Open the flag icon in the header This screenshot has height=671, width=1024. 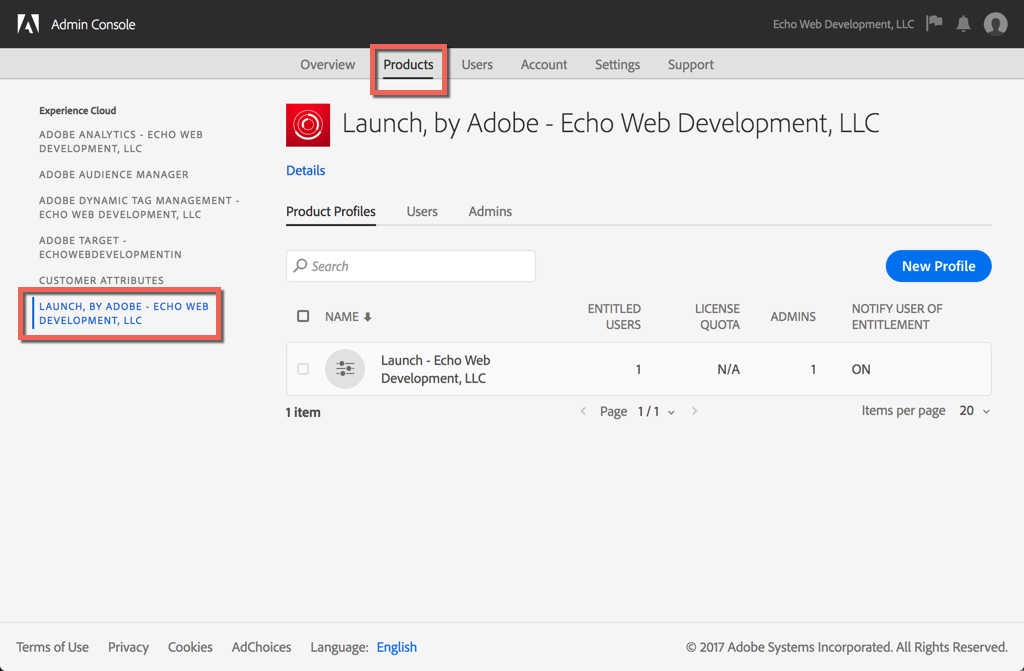pyautogui.click(x=935, y=24)
